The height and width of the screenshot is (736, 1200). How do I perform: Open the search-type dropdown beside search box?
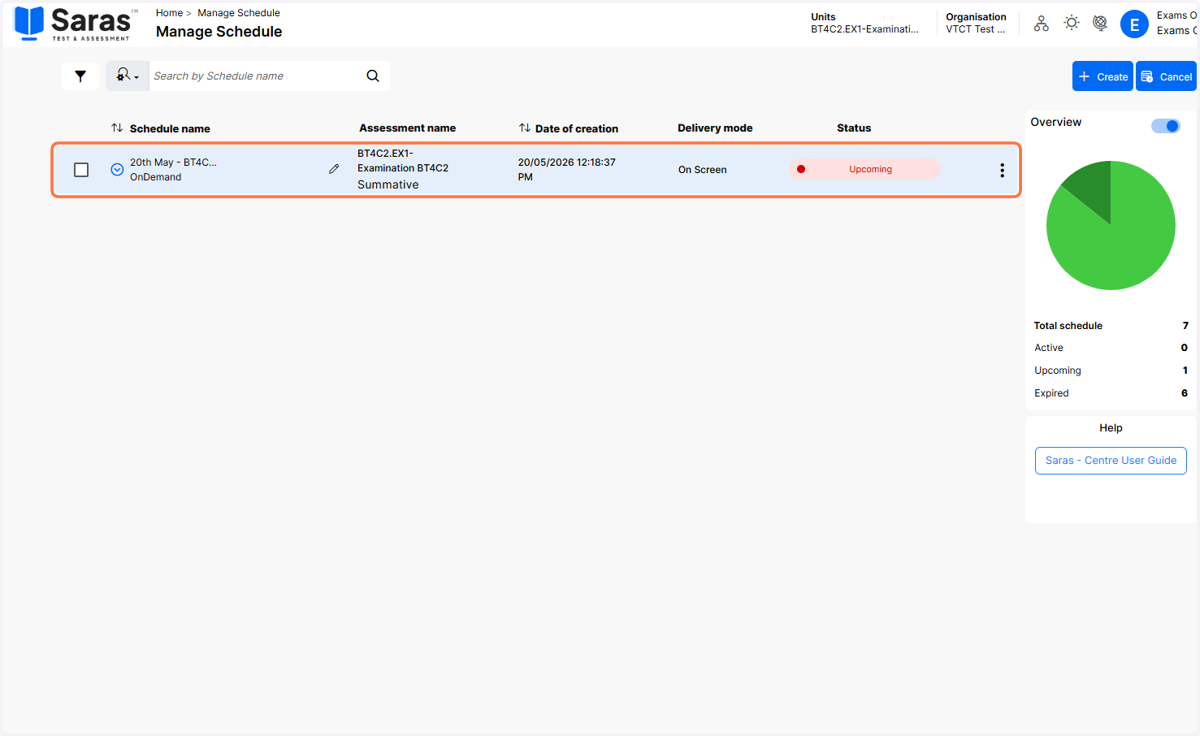(x=128, y=76)
